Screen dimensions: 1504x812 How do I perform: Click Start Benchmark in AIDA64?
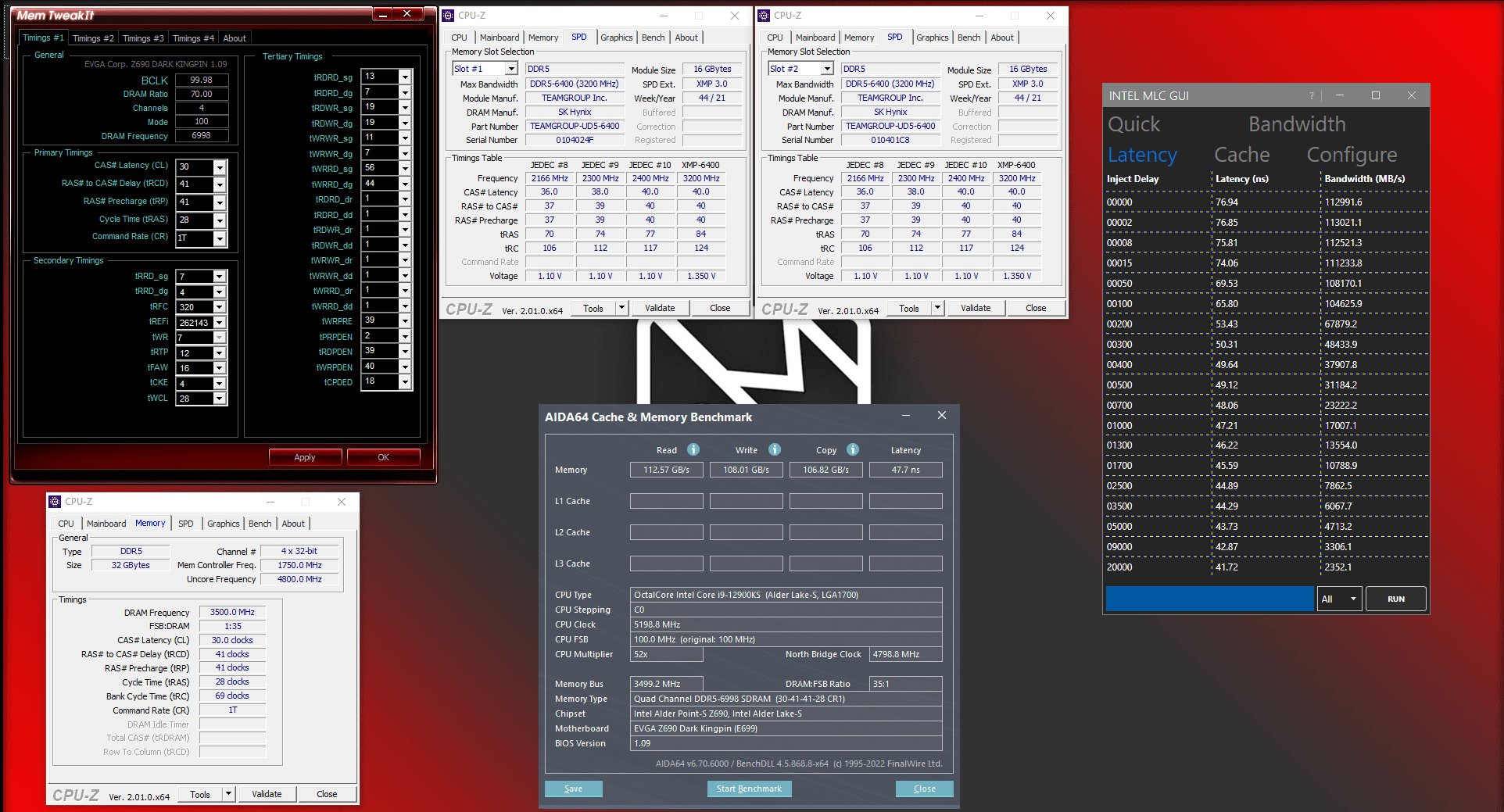coord(749,789)
